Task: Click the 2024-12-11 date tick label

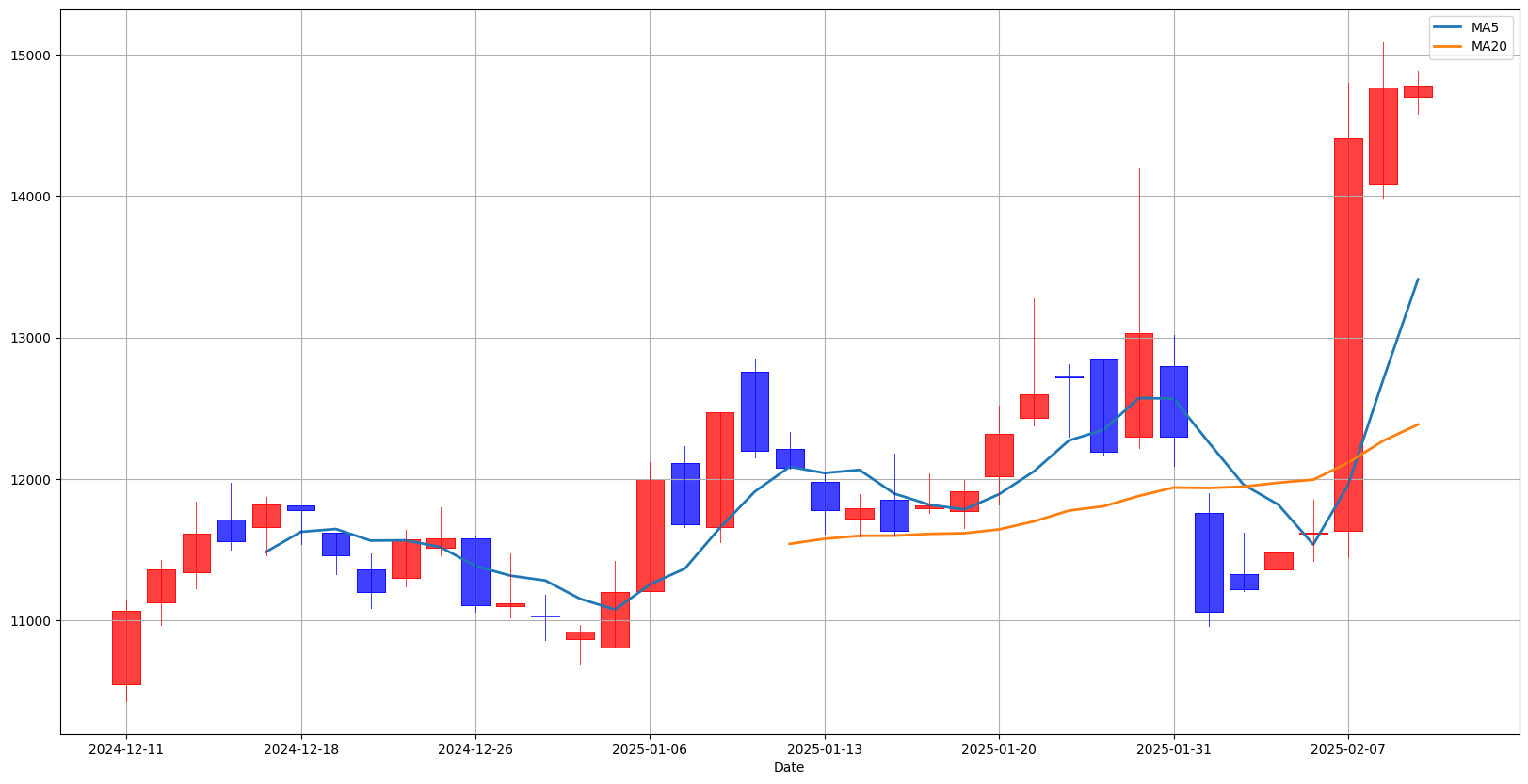Action: (126, 749)
